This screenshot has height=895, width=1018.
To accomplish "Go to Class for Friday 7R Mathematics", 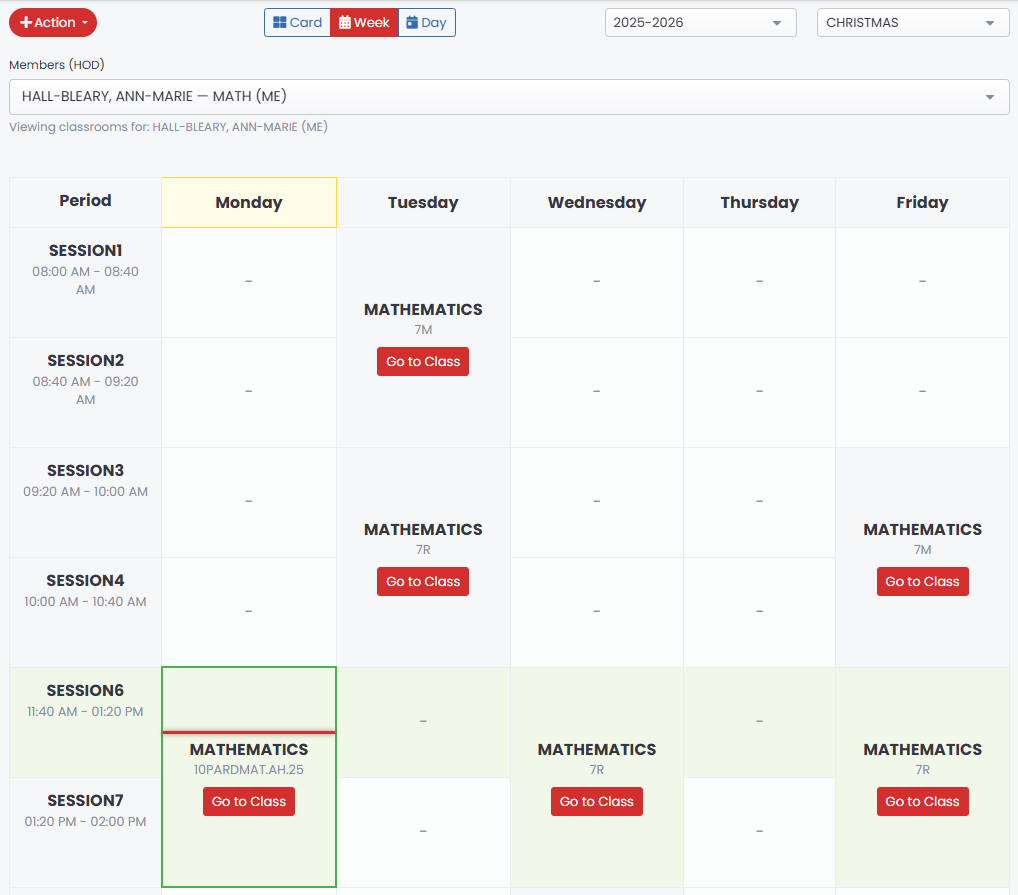I will (923, 802).
